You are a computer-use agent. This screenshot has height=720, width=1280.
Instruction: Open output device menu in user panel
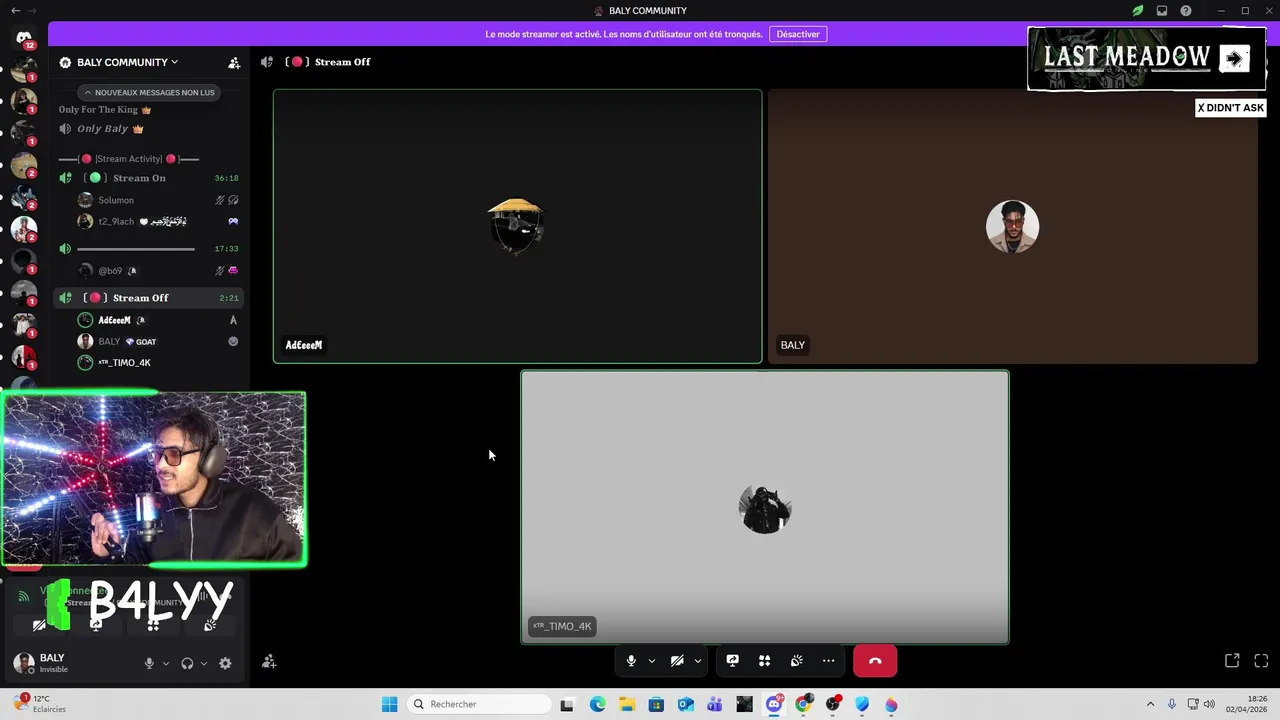click(204, 663)
